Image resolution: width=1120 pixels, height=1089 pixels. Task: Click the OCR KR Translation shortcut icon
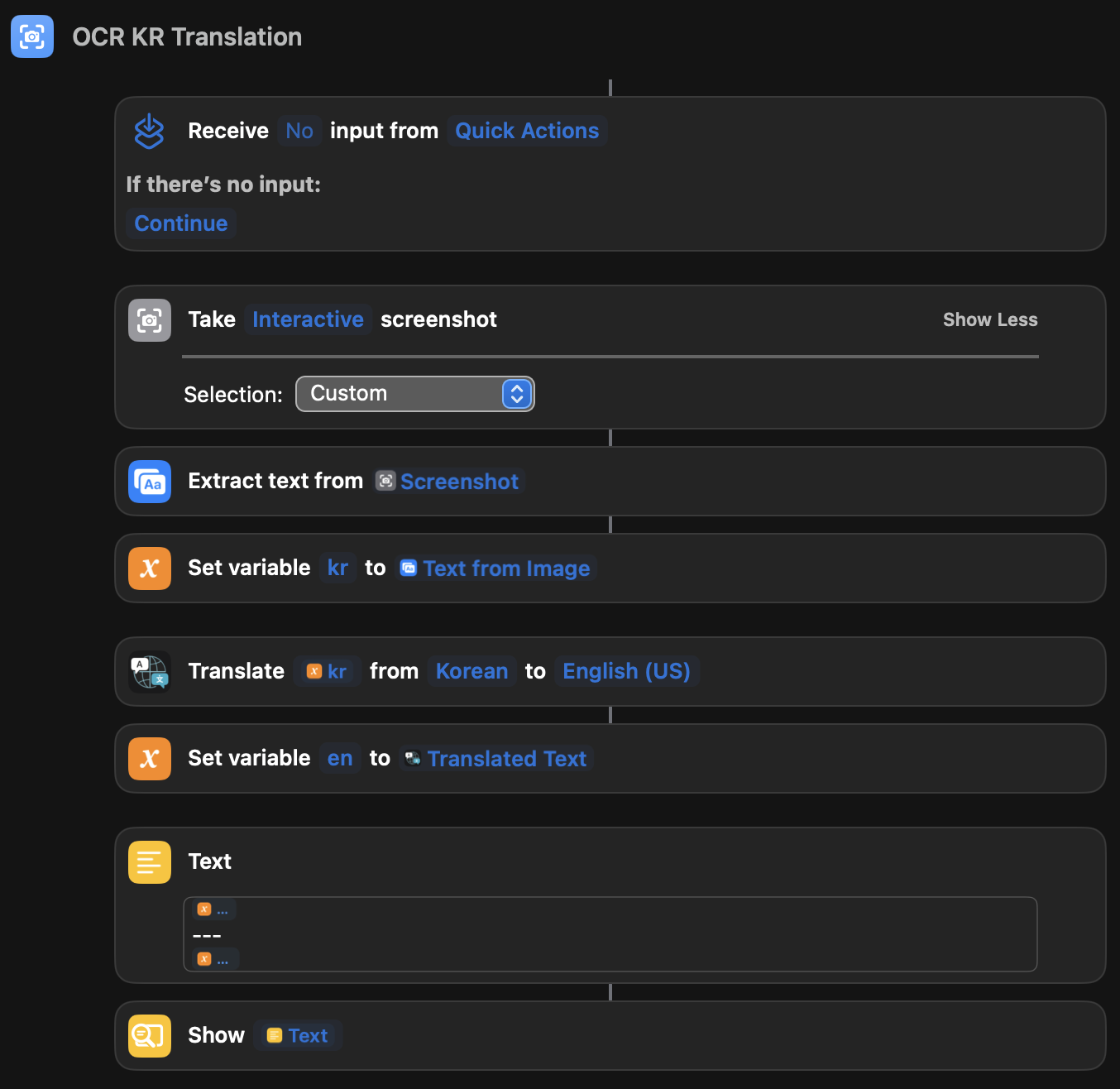tap(32, 36)
